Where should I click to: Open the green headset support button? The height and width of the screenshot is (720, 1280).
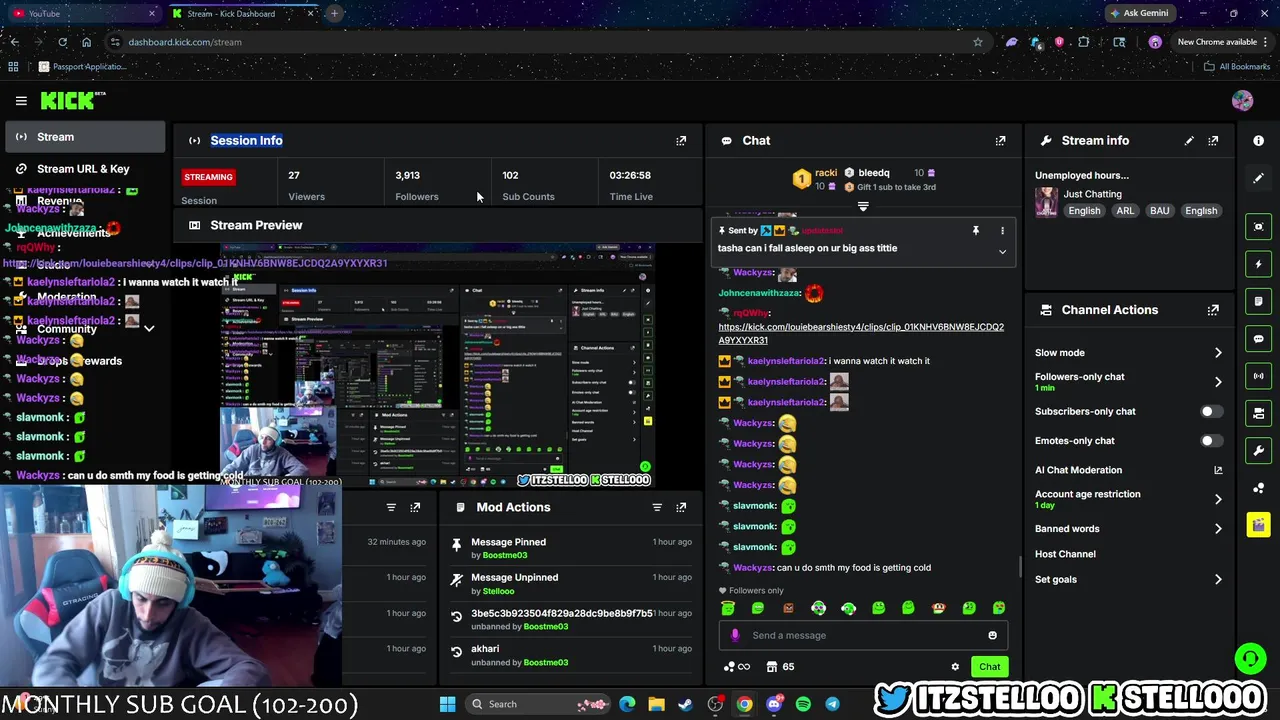pos(1249,659)
